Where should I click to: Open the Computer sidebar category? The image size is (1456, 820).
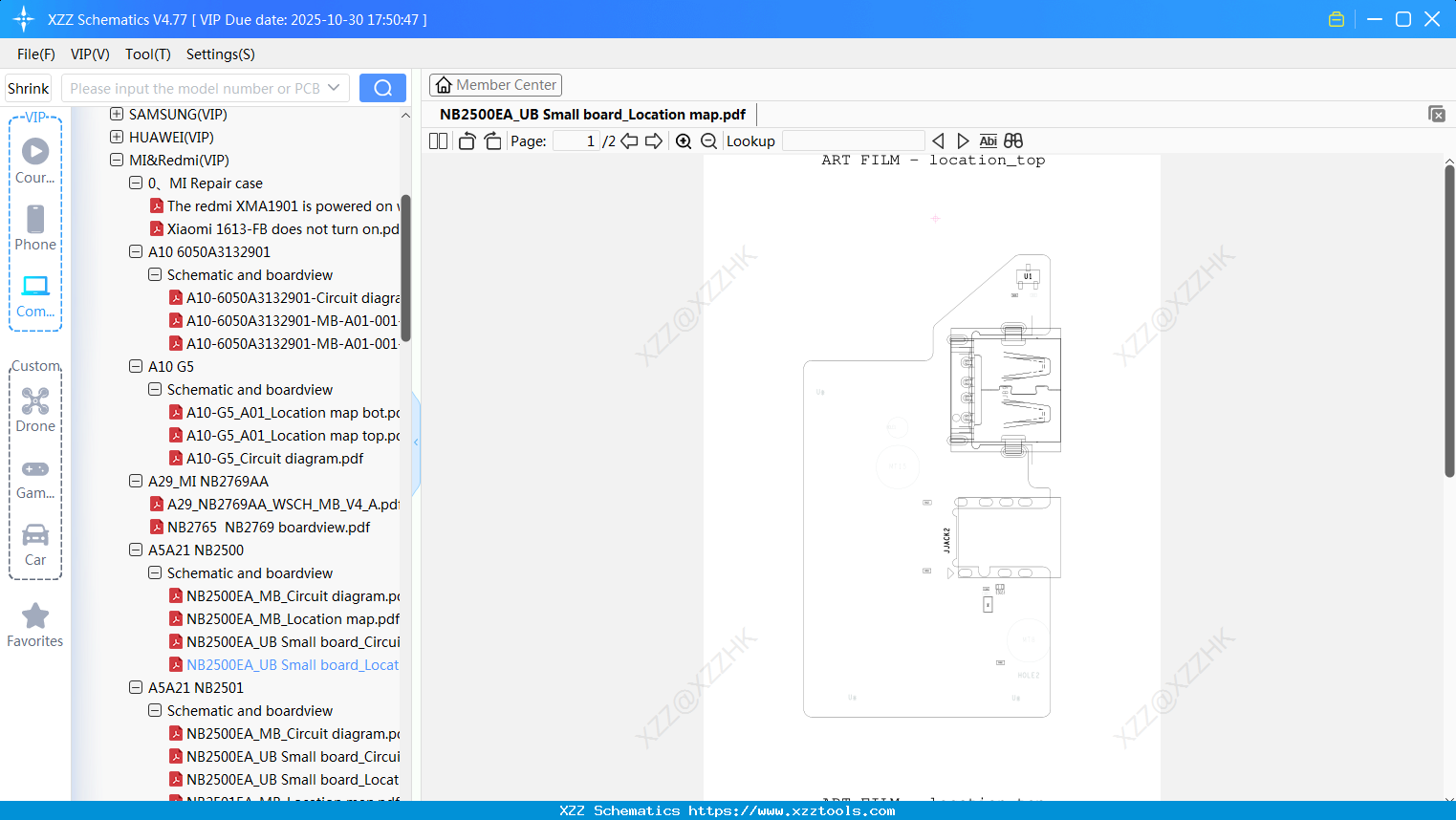[x=35, y=296]
